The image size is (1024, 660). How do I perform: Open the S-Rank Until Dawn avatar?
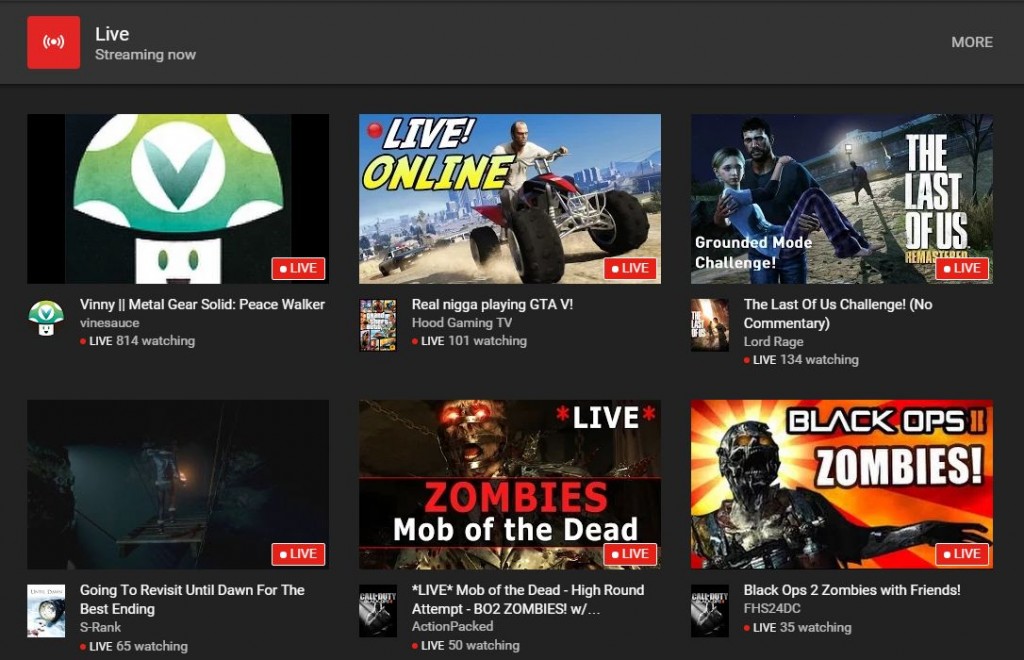pos(46,611)
